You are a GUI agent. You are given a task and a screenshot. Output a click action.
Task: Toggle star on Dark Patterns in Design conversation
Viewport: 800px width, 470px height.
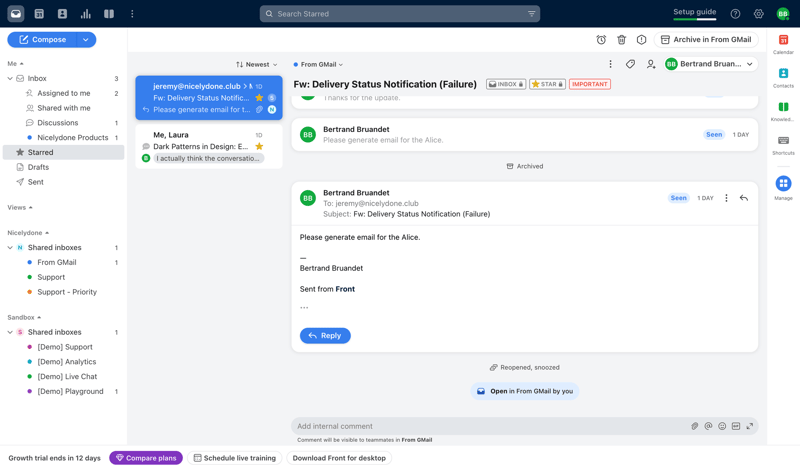coord(259,146)
